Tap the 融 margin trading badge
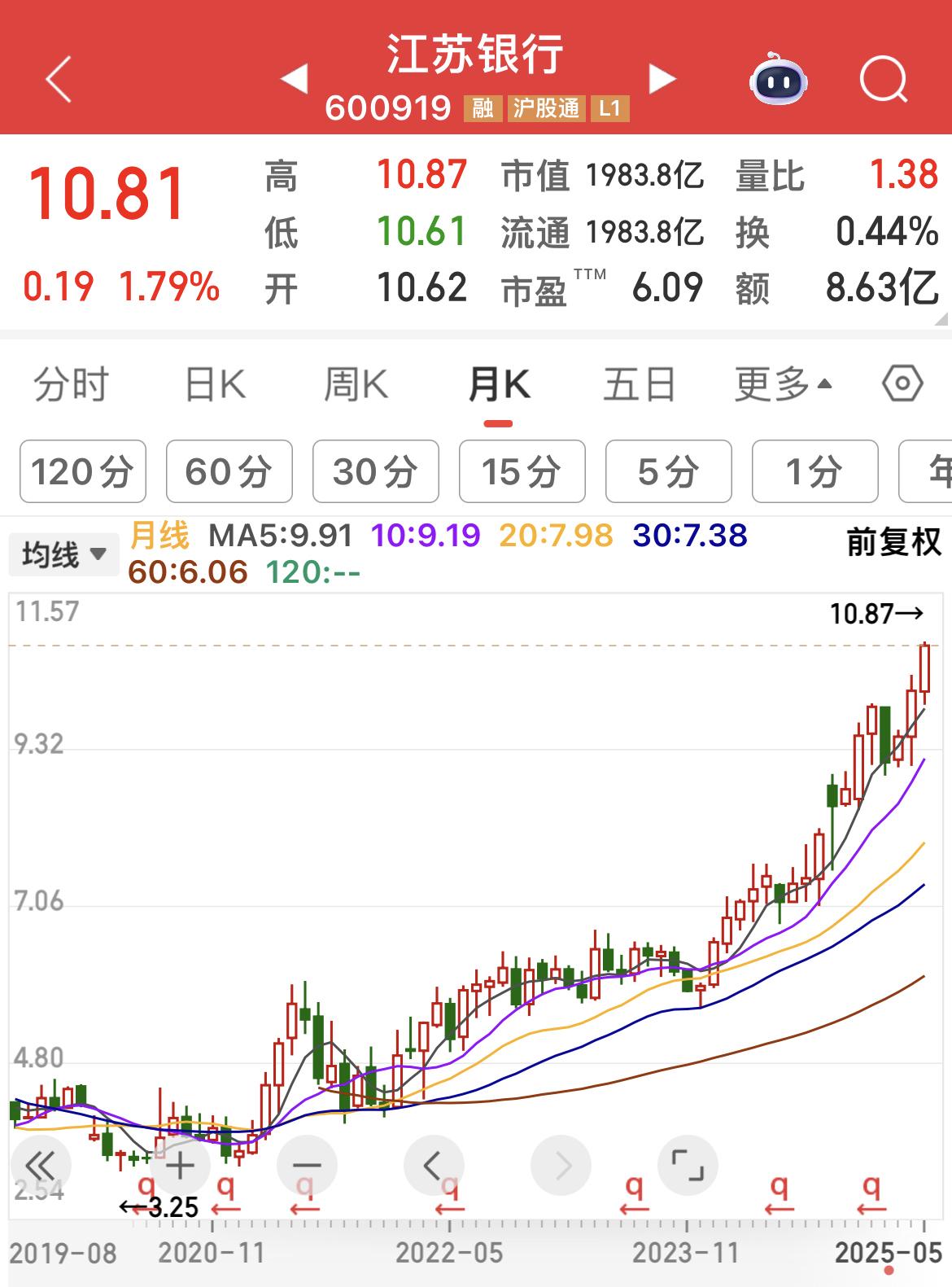Image resolution: width=952 pixels, height=1287 pixels. pos(483,108)
